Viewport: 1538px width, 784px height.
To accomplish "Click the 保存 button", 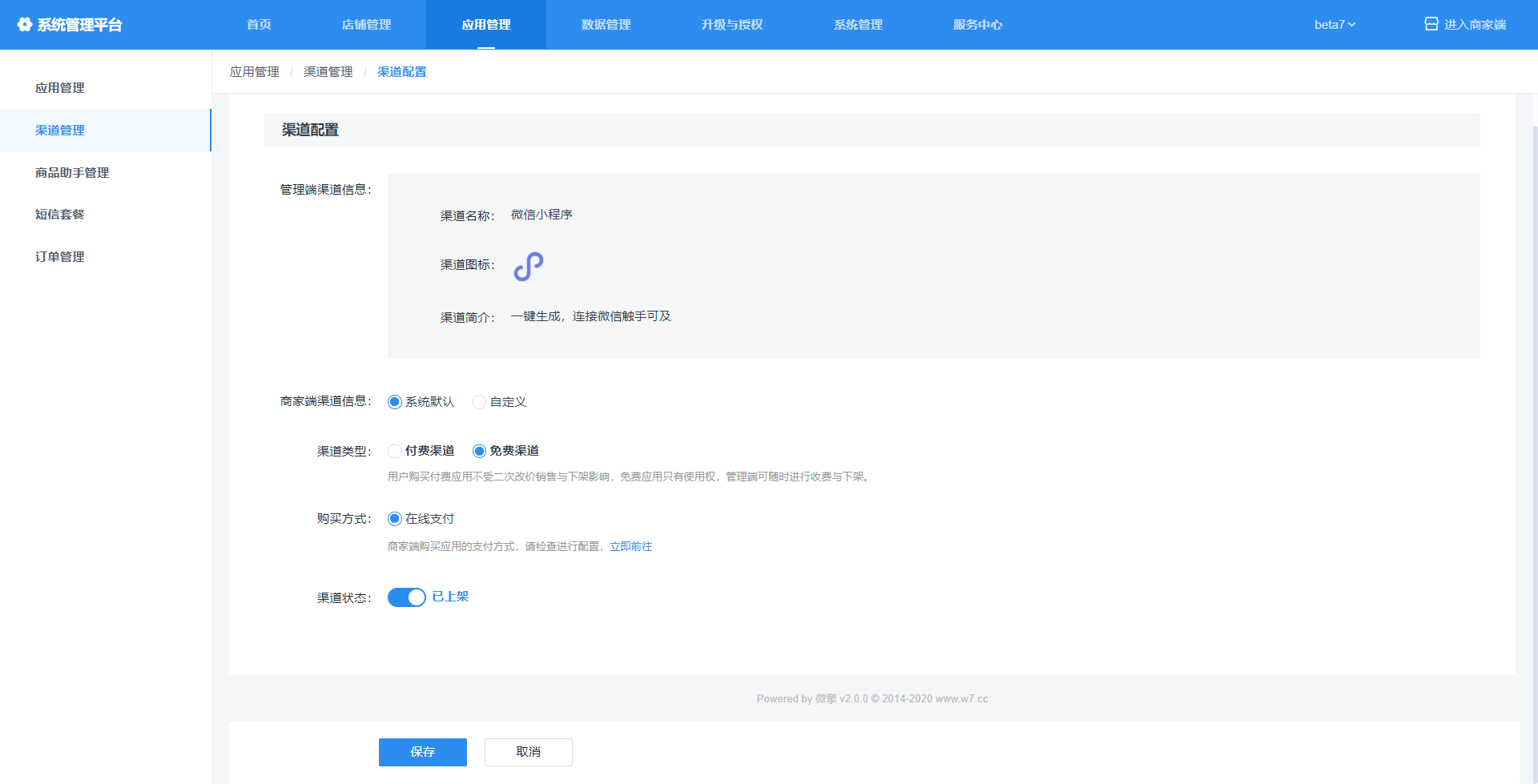I will (423, 752).
